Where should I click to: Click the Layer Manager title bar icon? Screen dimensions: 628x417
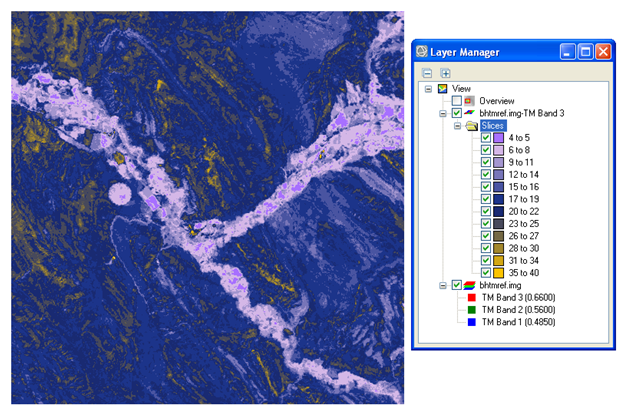(x=422, y=52)
